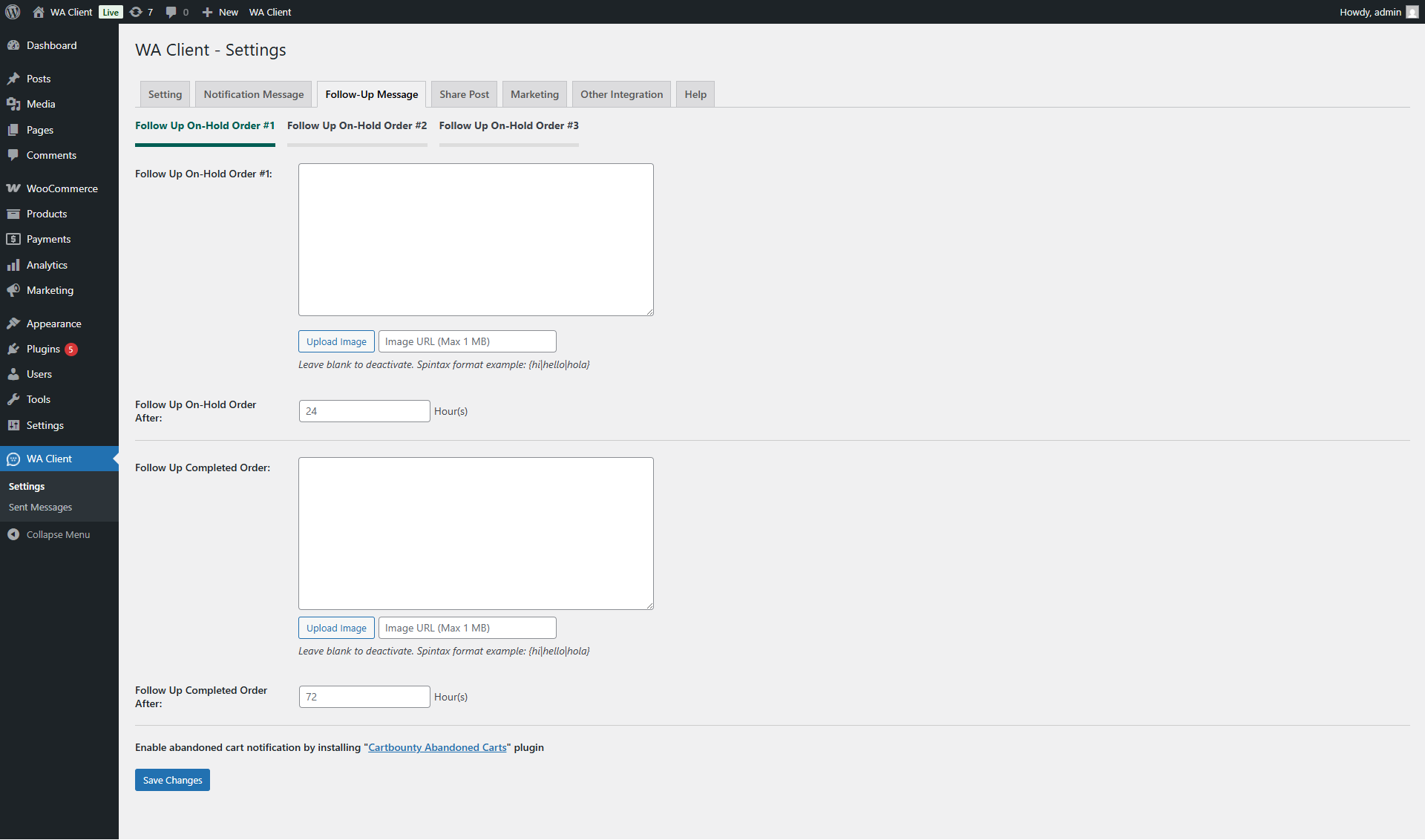Screen dimensions: 1425x840
Task: Click the Collapse Menu arrow icon
Action: pos(13,534)
